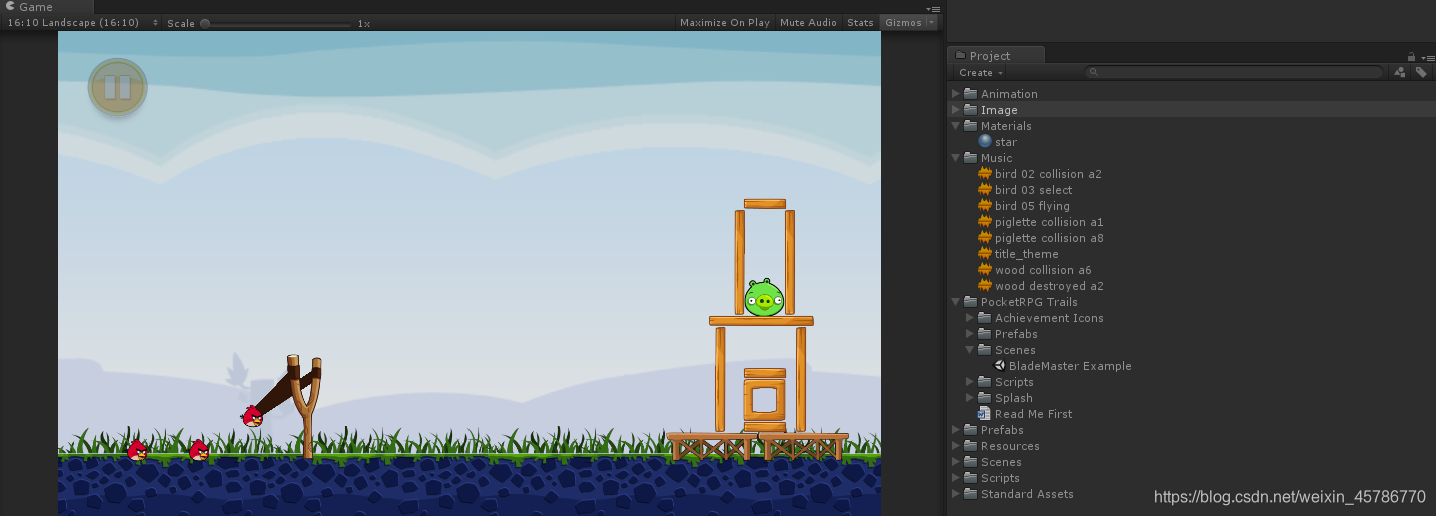Click the folder icon on the Project tab
Viewport: 1436px width, 516px height.
point(961,56)
